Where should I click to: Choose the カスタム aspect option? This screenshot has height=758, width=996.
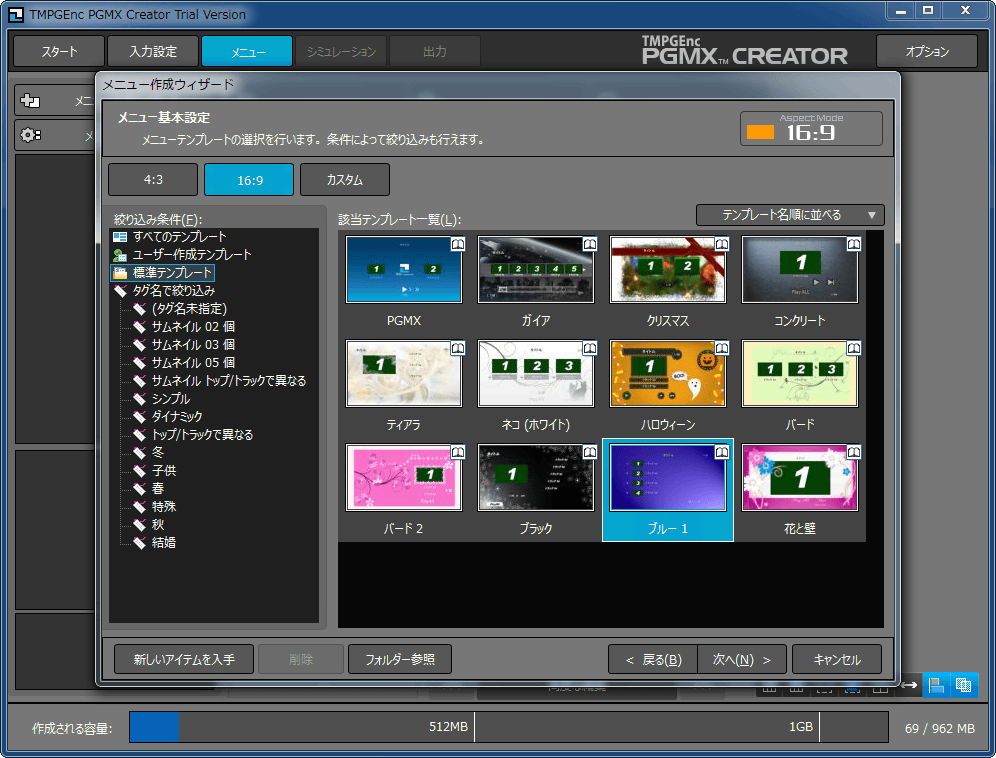[x=345, y=180]
